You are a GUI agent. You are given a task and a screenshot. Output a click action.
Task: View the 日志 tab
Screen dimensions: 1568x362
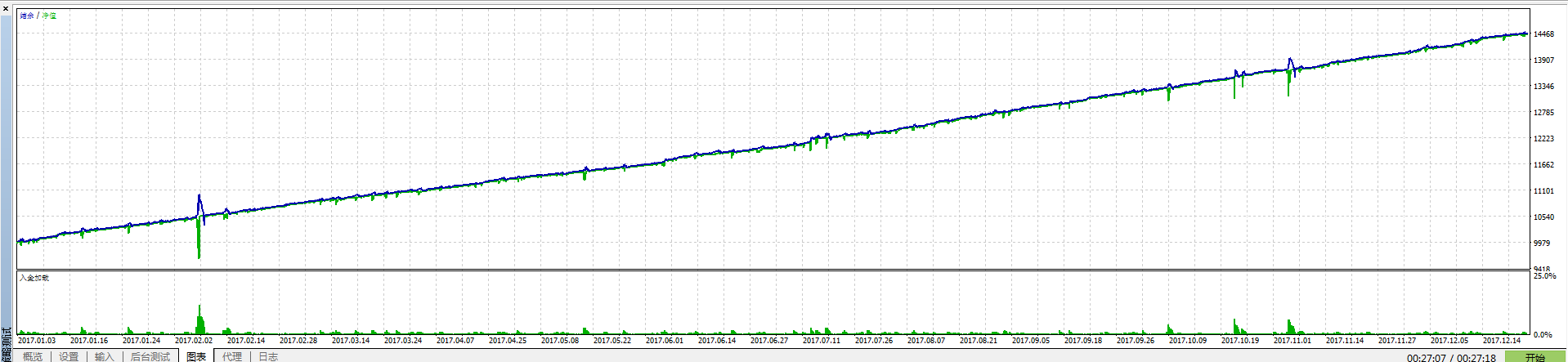click(x=268, y=356)
